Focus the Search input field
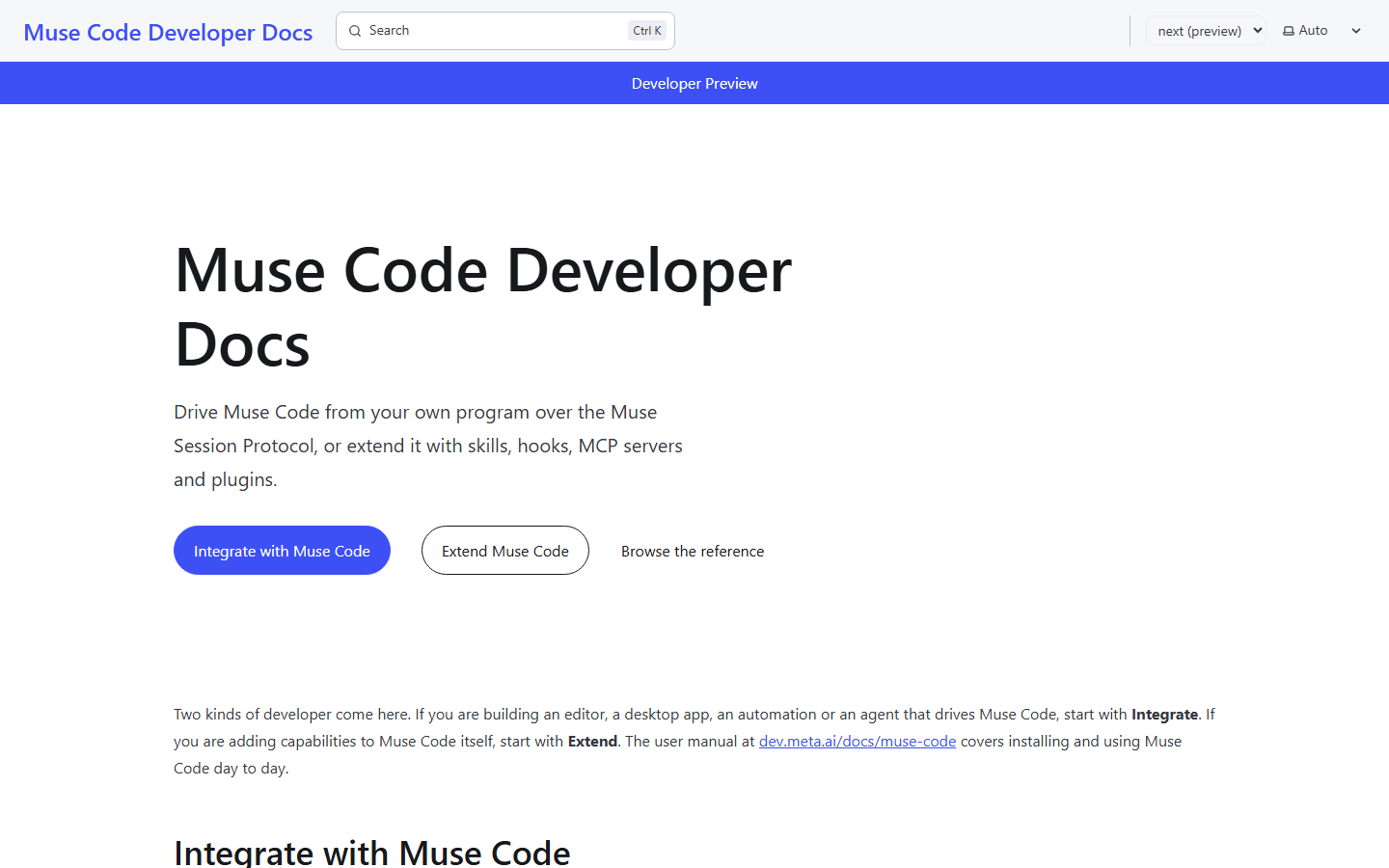Image resolution: width=1389 pixels, height=868 pixels. point(505,31)
